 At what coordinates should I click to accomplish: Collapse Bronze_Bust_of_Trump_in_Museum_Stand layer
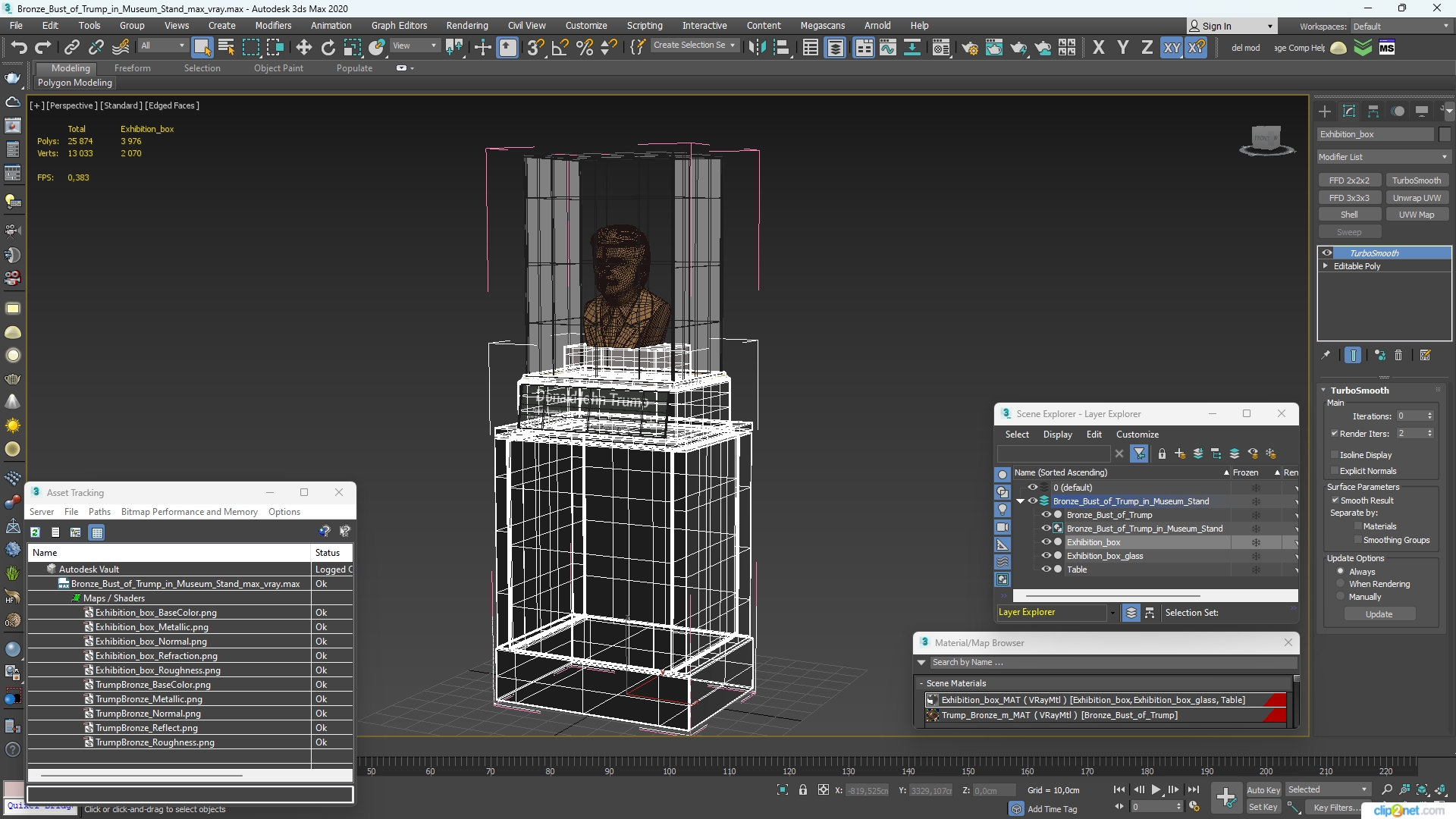[1021, 501]
